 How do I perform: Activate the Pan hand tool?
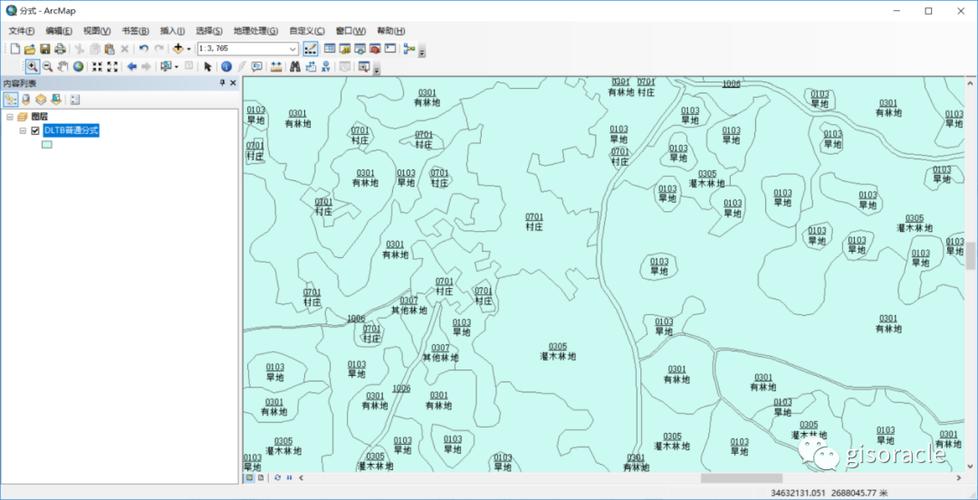[x=62, y=67]
